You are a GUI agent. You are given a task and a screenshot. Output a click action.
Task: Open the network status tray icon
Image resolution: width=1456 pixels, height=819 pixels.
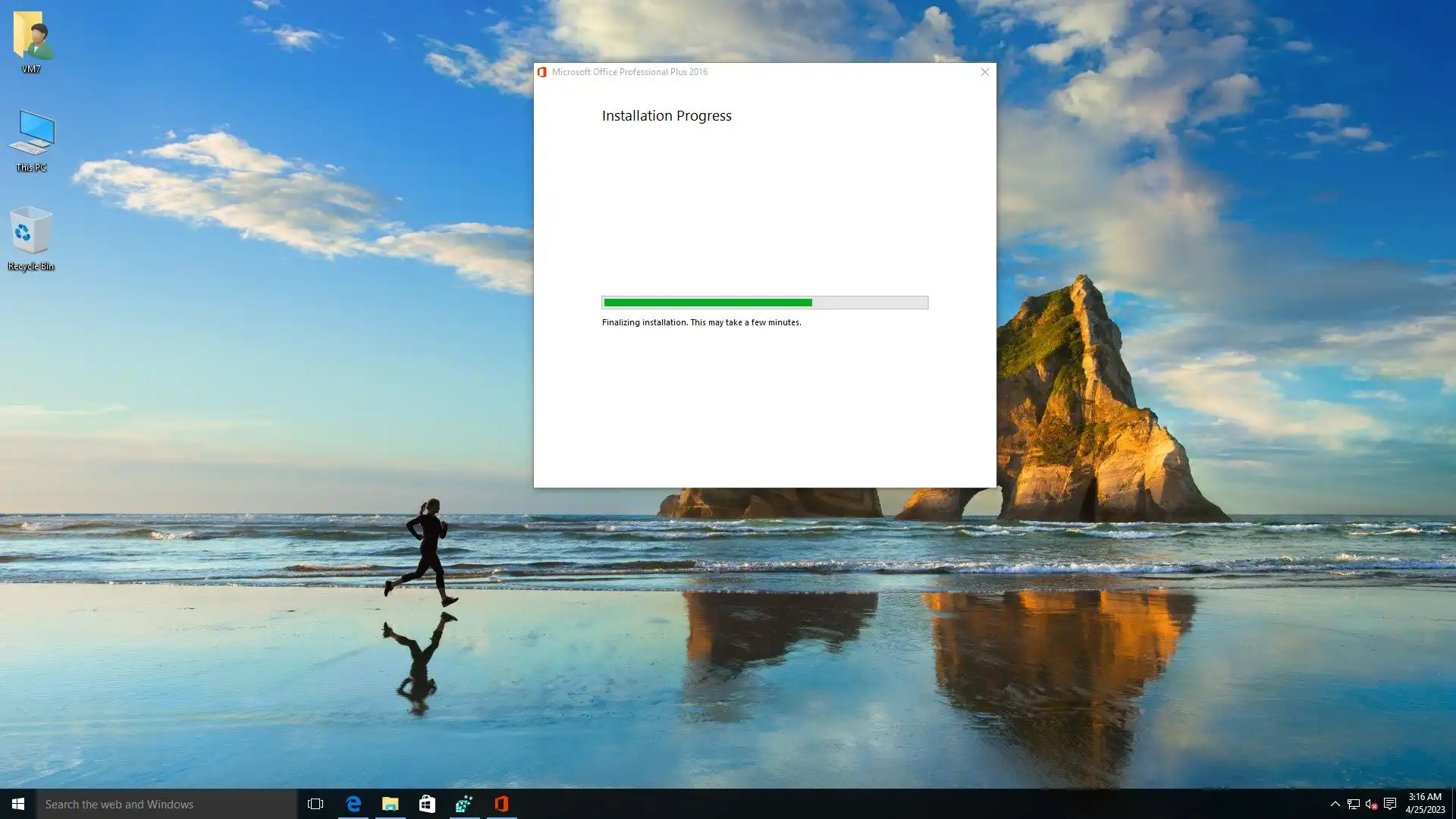(x=1354, y=804)
